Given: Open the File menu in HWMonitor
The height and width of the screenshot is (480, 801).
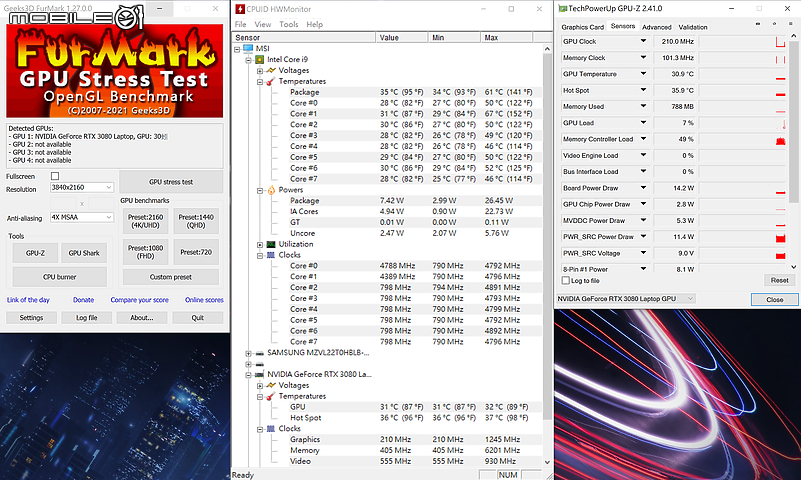Looking at the screenshot, I should click(240, 25).
